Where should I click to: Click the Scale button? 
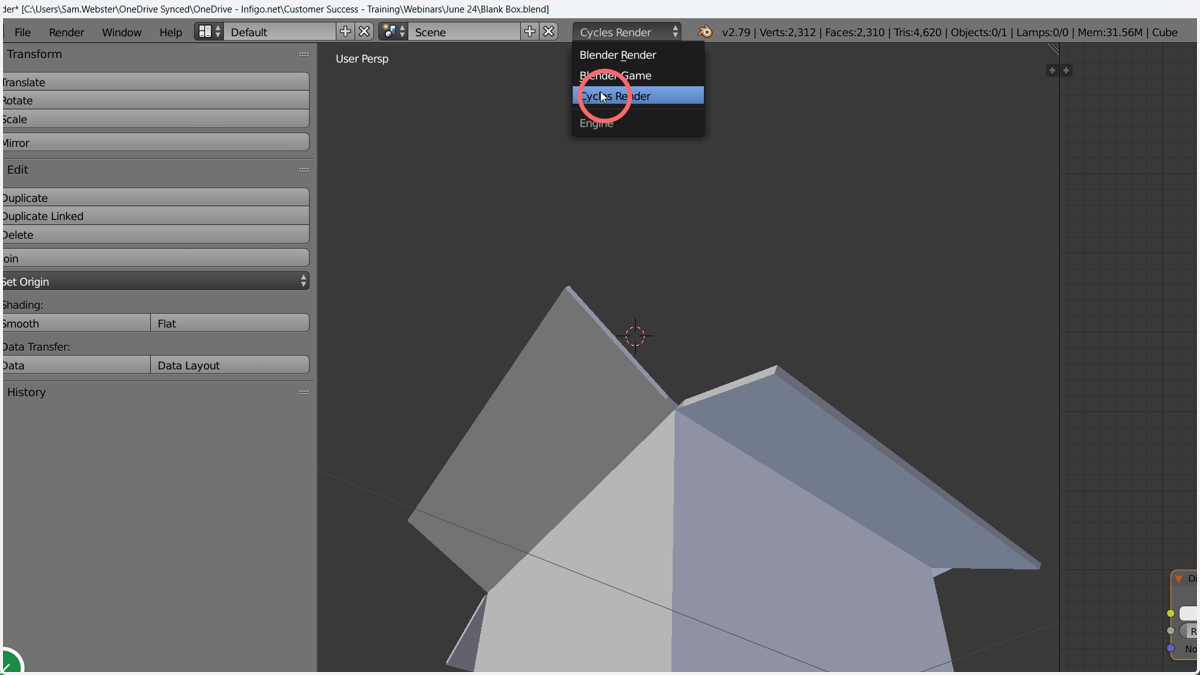coord(155,119)
